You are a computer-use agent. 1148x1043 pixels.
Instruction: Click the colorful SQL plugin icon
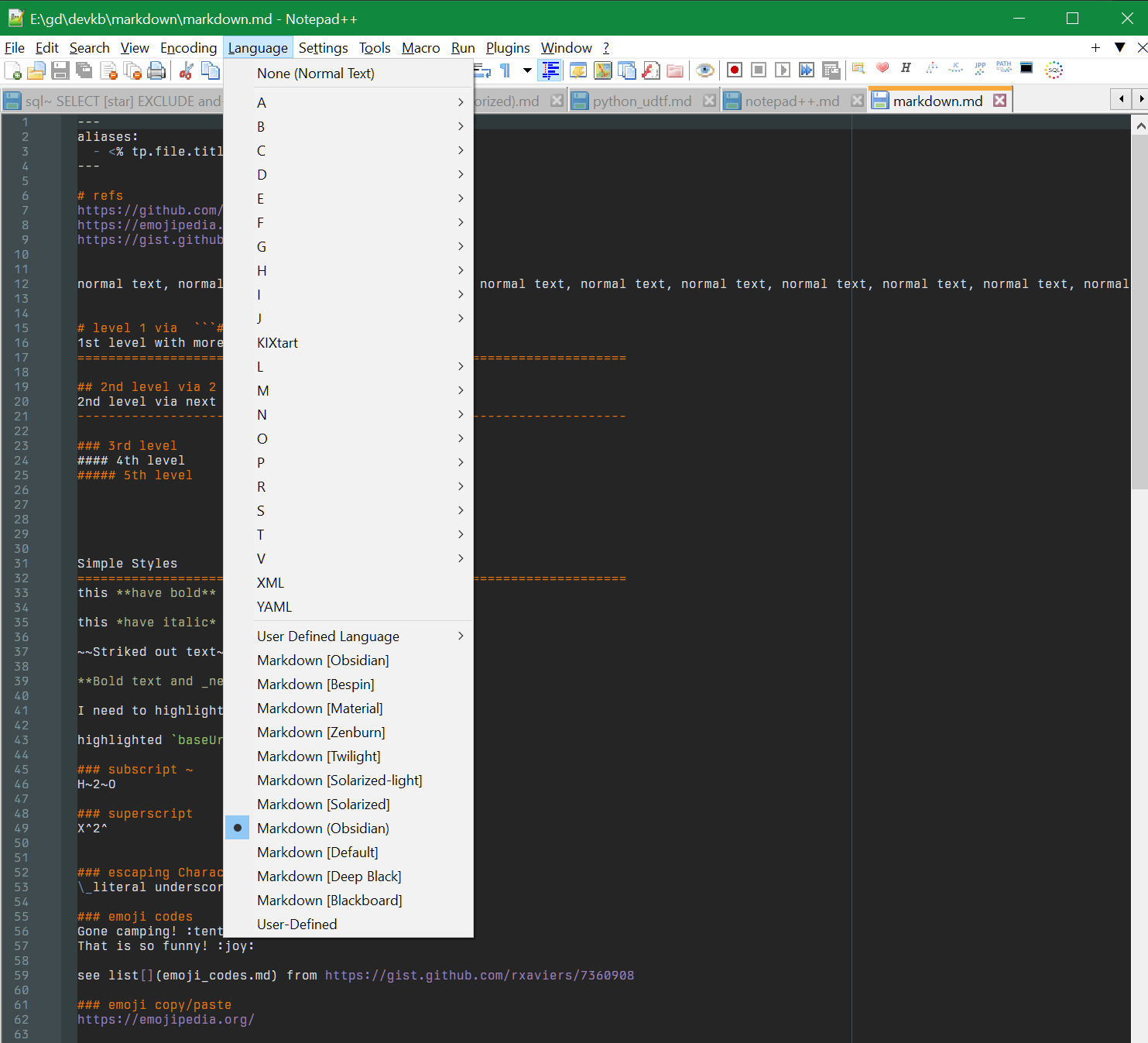click(1054, 70)
